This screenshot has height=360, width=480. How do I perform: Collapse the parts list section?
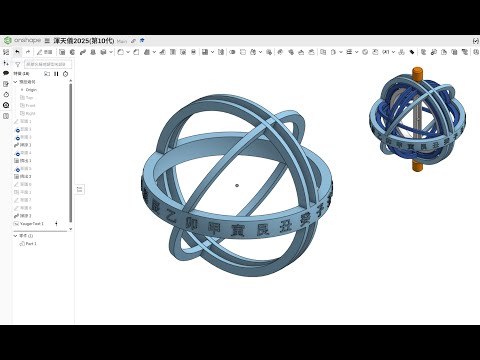[x=15, y=236]
